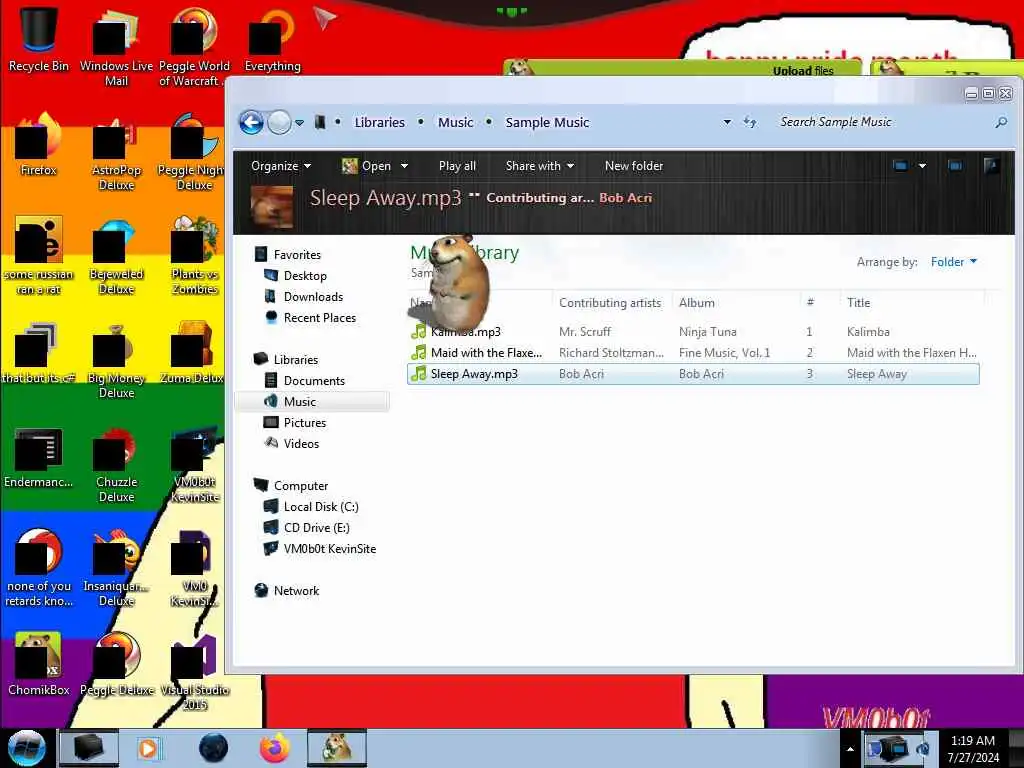The image size is (1024, 768).
Task: Click the Back navigation arrow button
Action: pos(251,122)
